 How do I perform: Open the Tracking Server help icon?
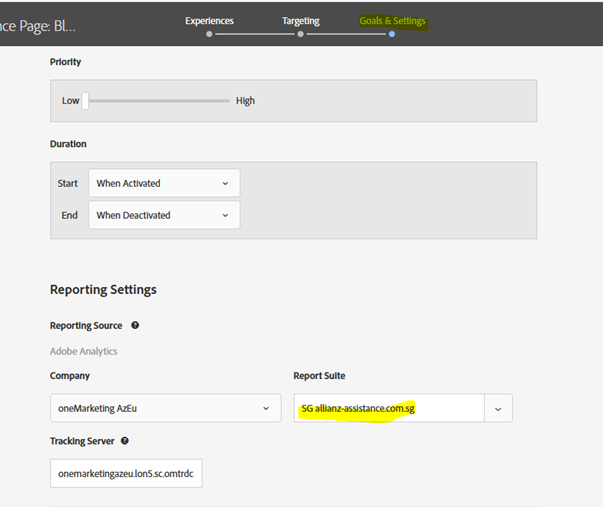125,441
